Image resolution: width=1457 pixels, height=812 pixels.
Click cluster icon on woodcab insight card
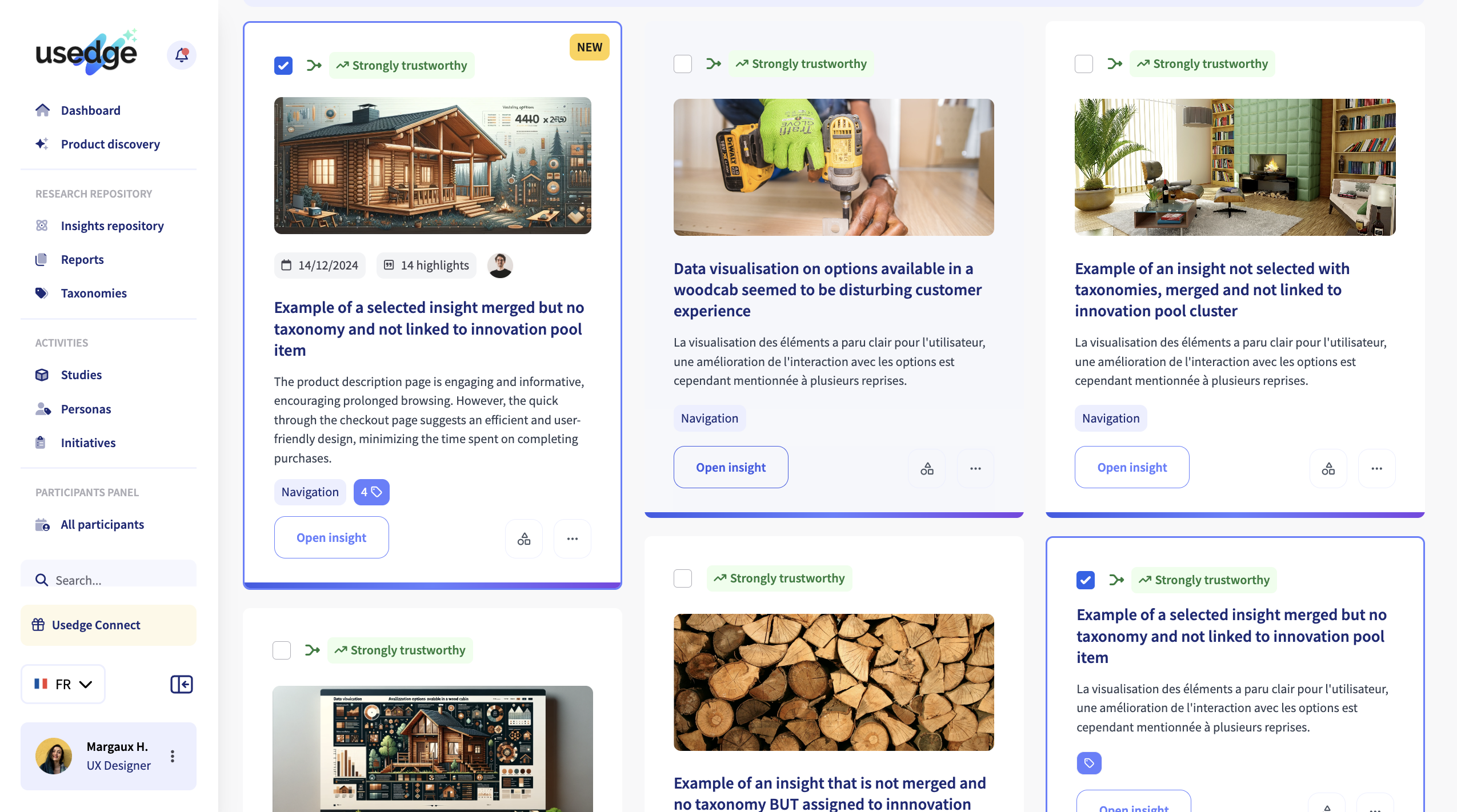[926, 468]
